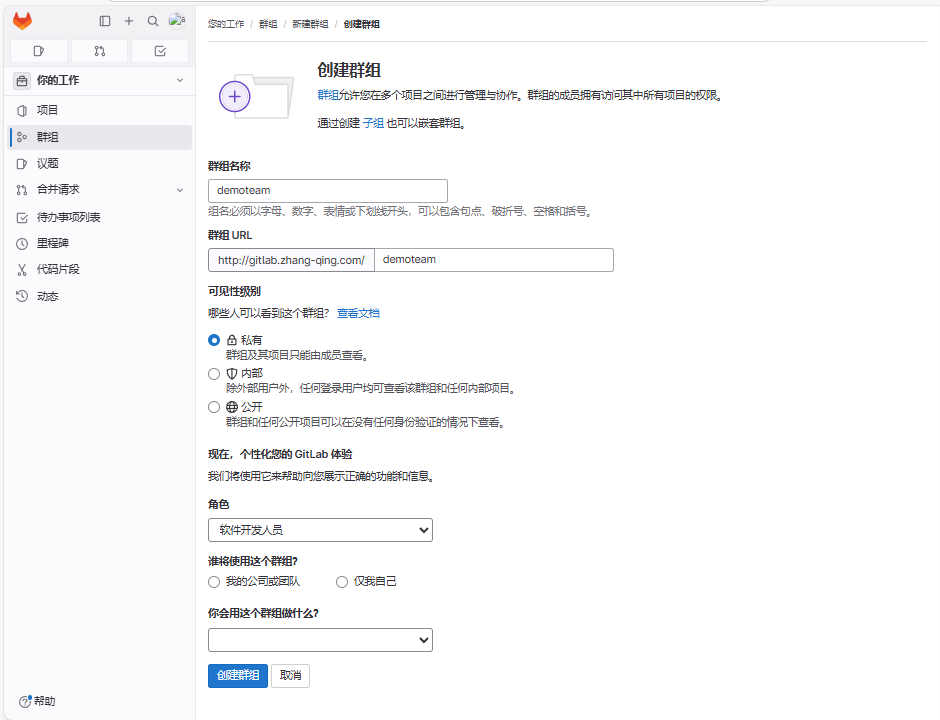Click the 帮助 button at bottom
Screen dimensions: 940x720
(x=37, y=701)
